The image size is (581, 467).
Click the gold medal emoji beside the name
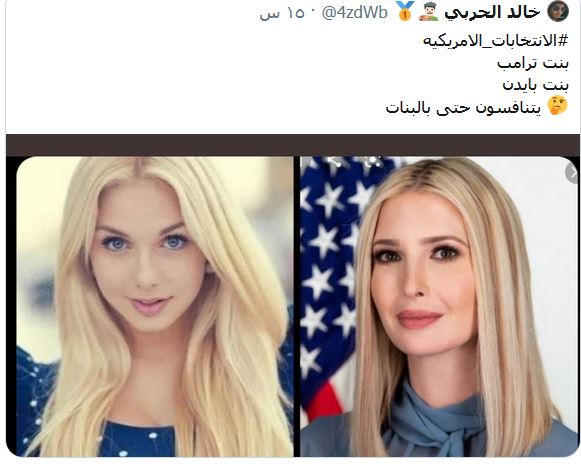(x=405, y=11)
